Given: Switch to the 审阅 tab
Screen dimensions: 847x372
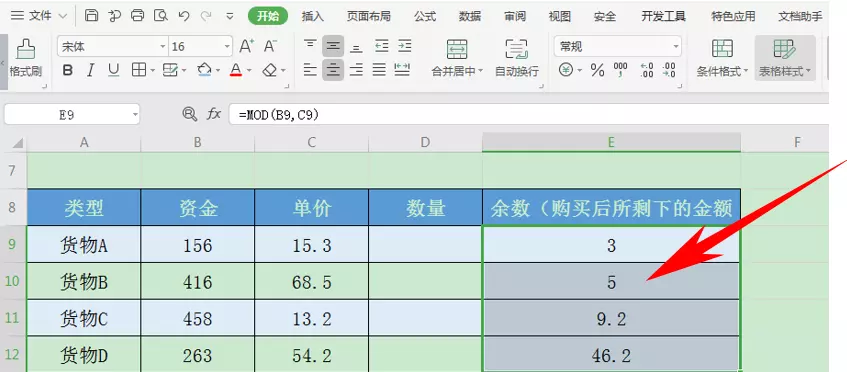Looking at the screenshot, I should pos(515,16).
